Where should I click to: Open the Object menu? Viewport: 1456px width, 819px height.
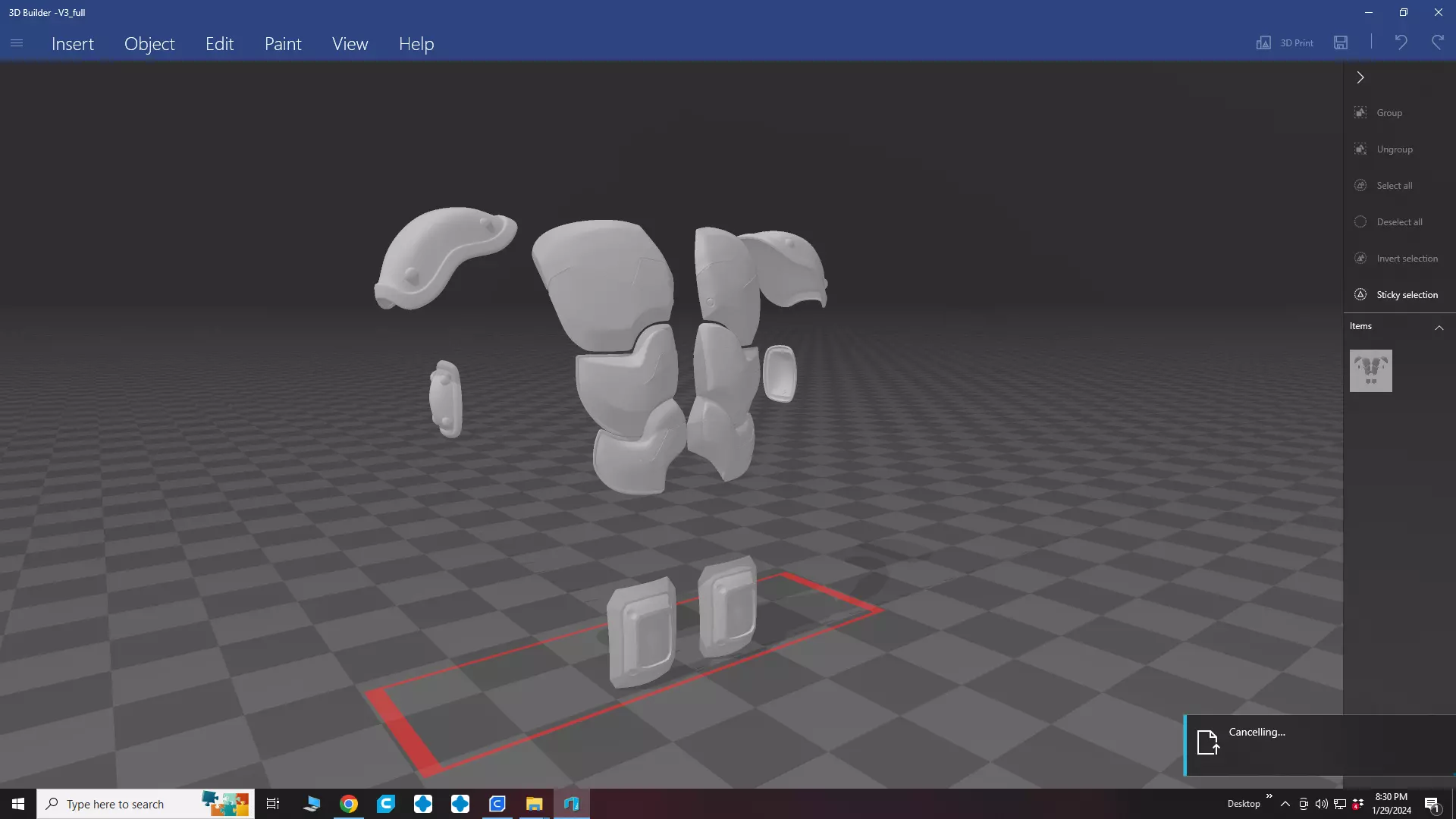[x=149, y=44]
